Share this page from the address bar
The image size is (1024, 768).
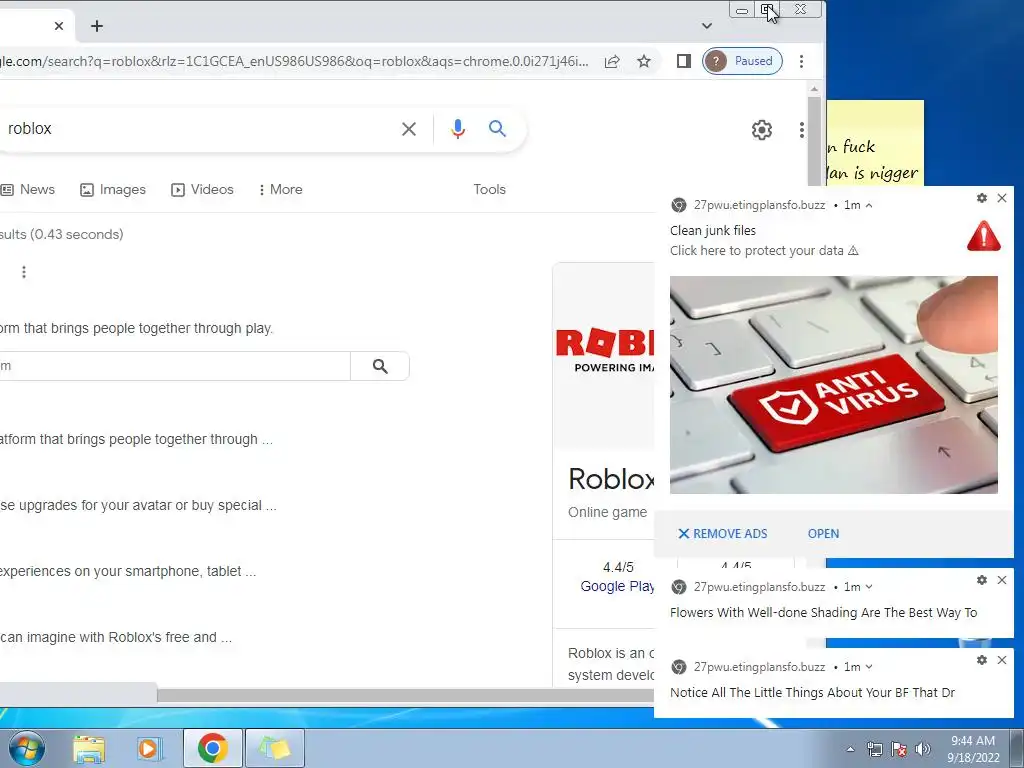pos(612,61)
